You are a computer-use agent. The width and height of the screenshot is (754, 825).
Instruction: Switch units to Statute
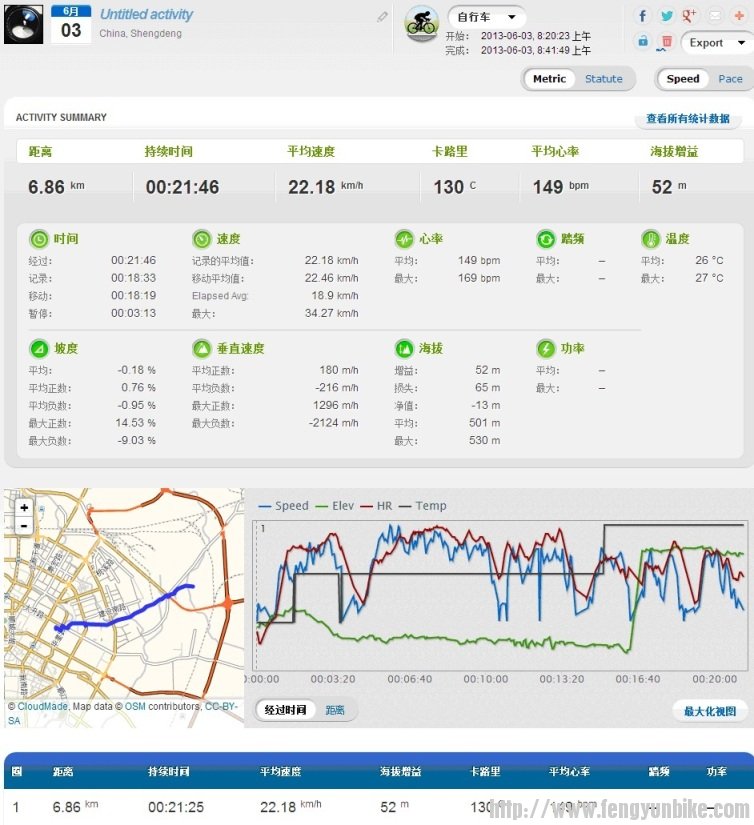603,79
